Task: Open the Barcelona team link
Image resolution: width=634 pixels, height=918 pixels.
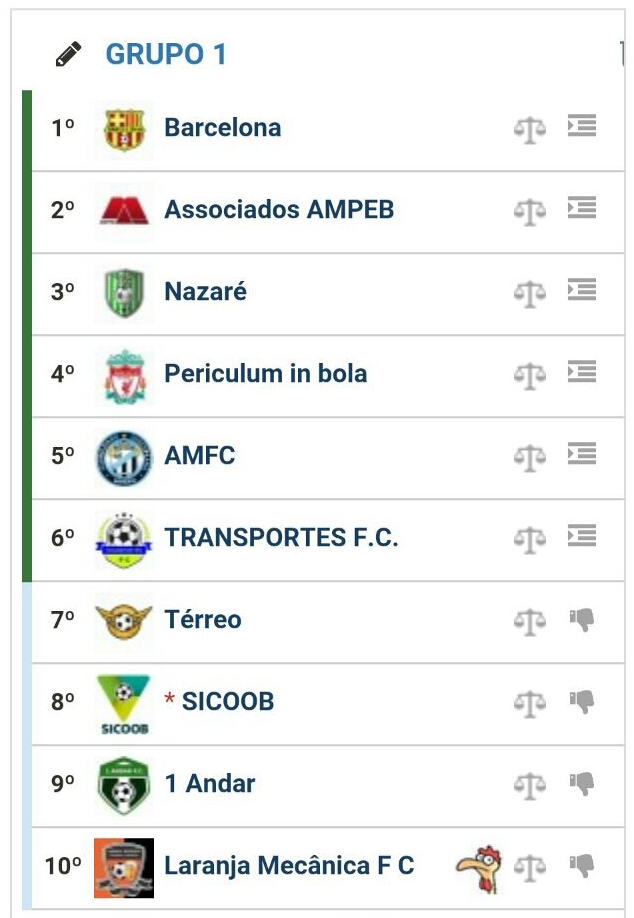Action: point(222,128)
